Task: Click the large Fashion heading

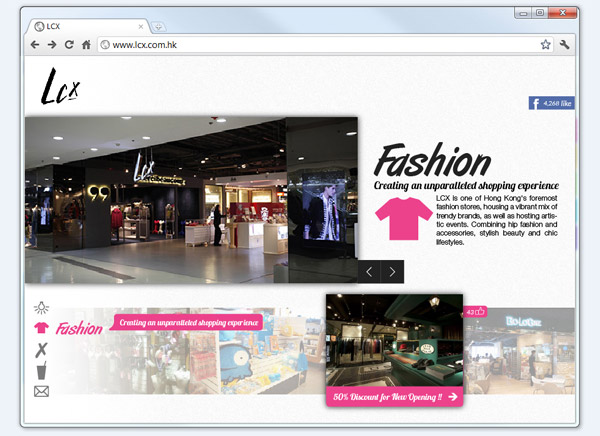Action: coord(432,160)
